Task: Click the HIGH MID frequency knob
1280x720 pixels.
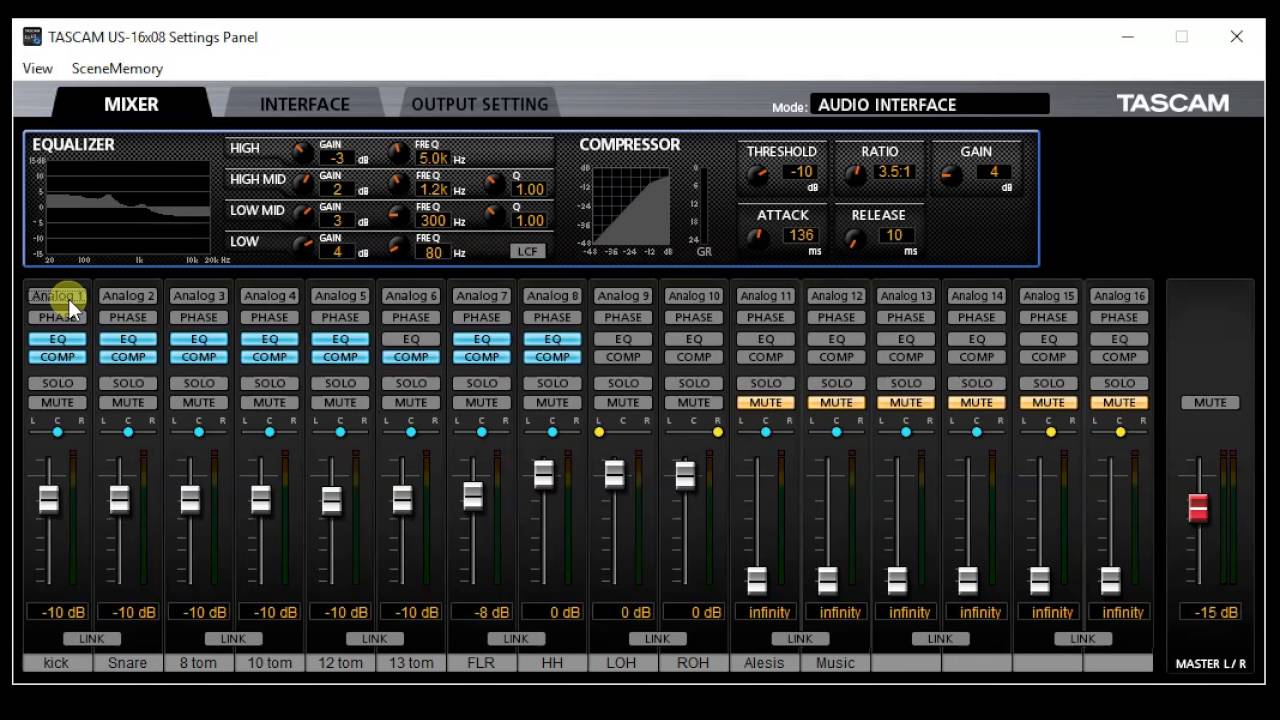Action: point(399,184)
